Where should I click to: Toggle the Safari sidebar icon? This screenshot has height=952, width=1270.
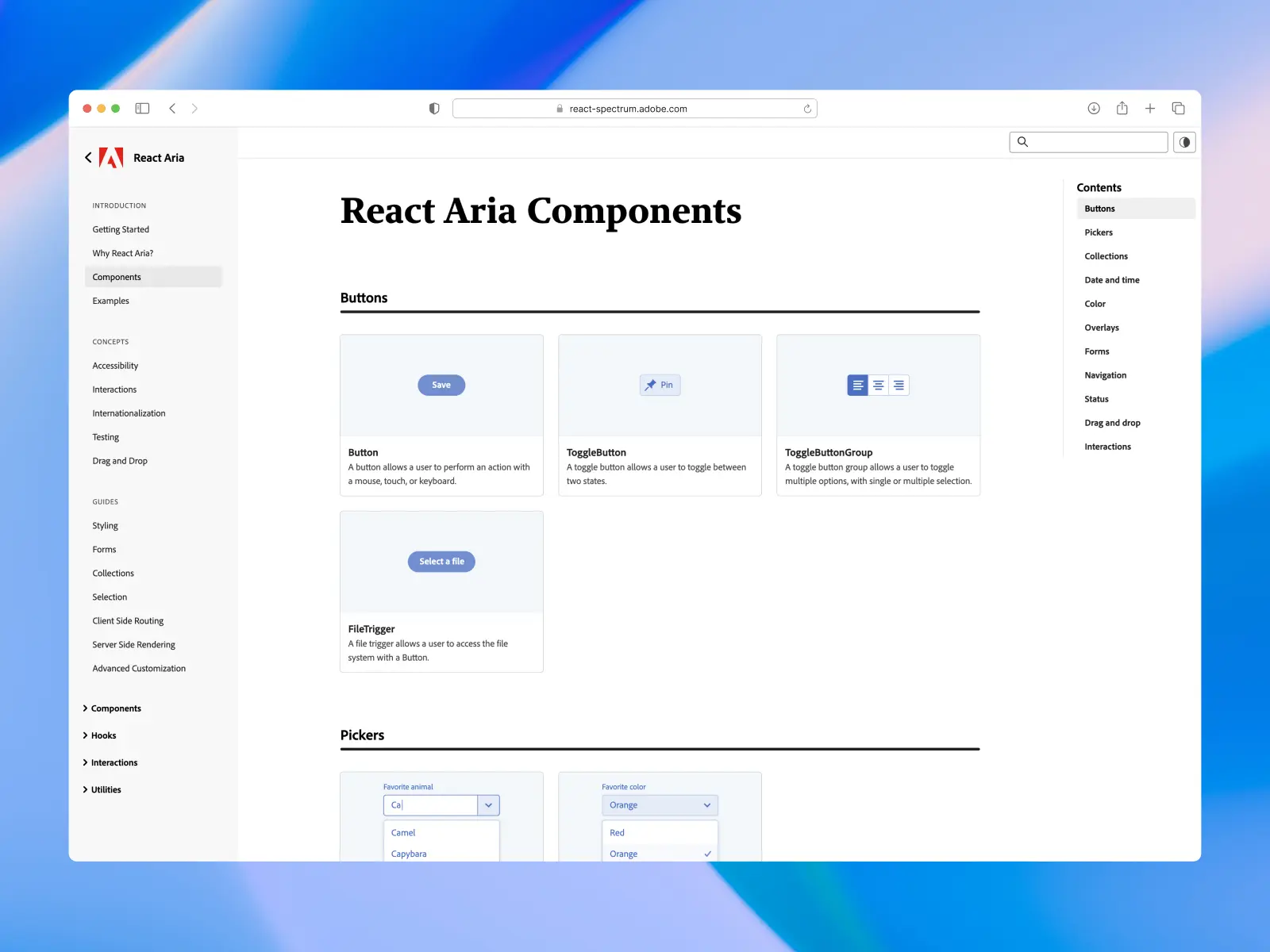[143, 109]
